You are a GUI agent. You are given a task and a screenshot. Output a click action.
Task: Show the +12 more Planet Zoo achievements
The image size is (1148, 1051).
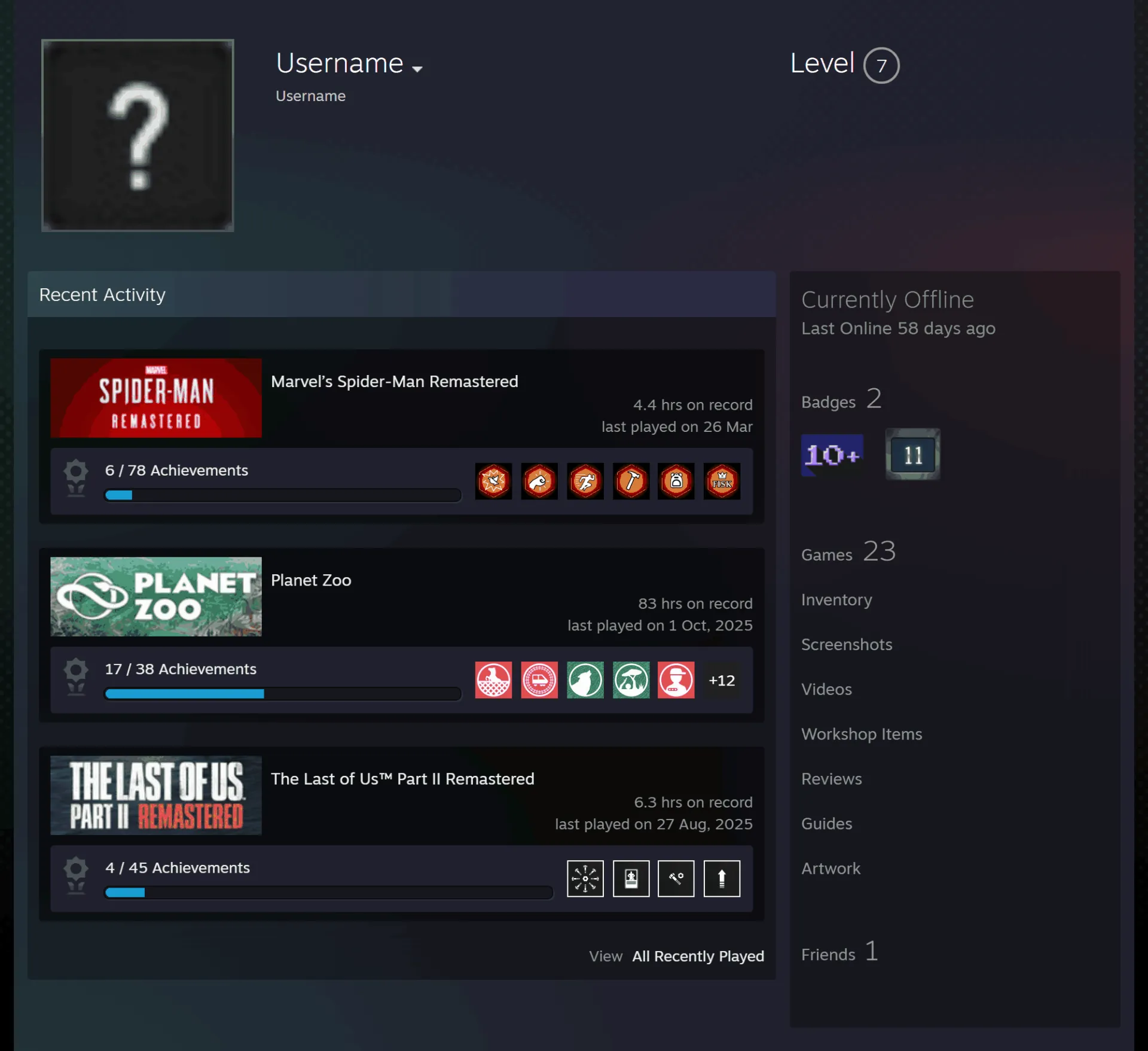tap(722, 680)
